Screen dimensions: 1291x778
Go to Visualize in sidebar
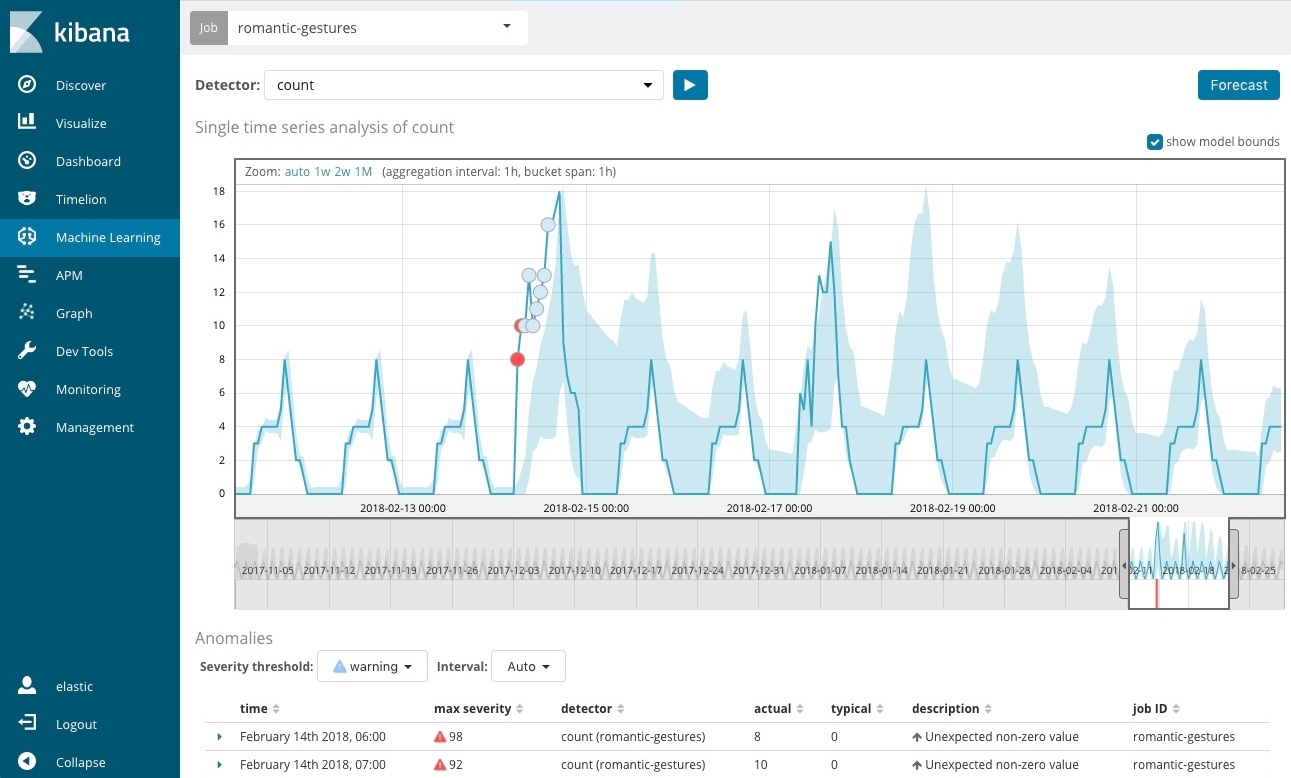(81, 123)
